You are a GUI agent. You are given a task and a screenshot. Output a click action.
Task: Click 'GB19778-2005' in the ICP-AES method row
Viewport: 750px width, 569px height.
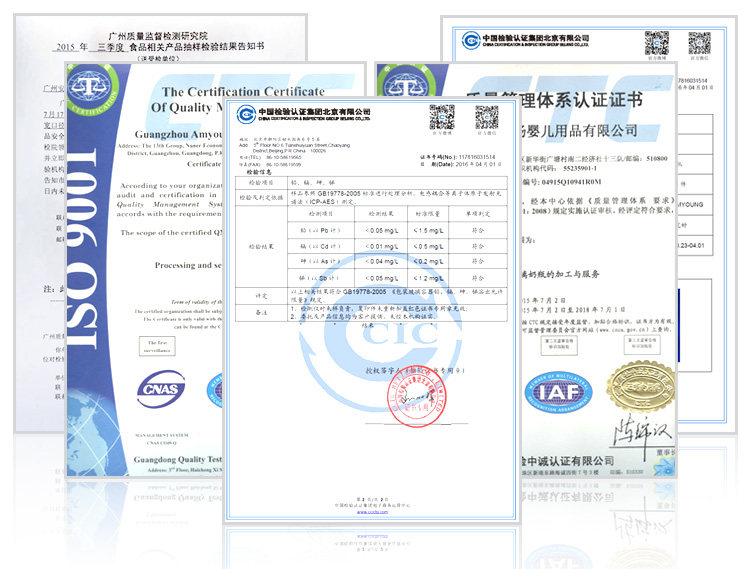pyautogui.click(x=339, y=194)
